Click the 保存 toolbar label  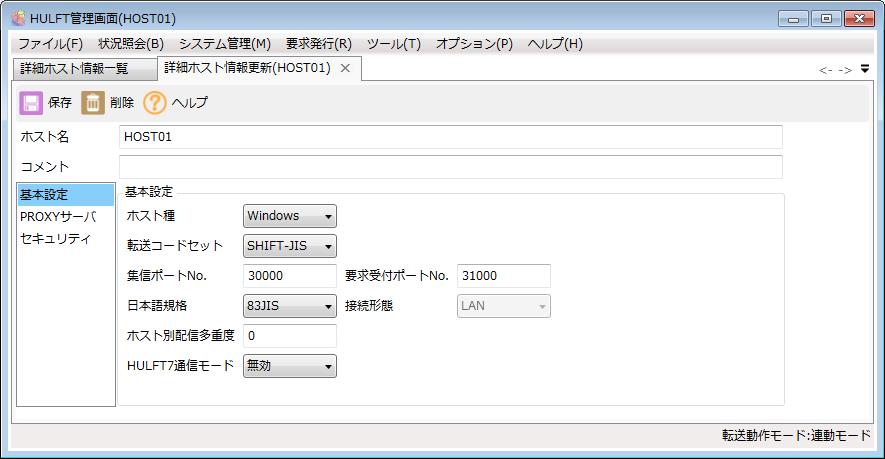[60, 103]
